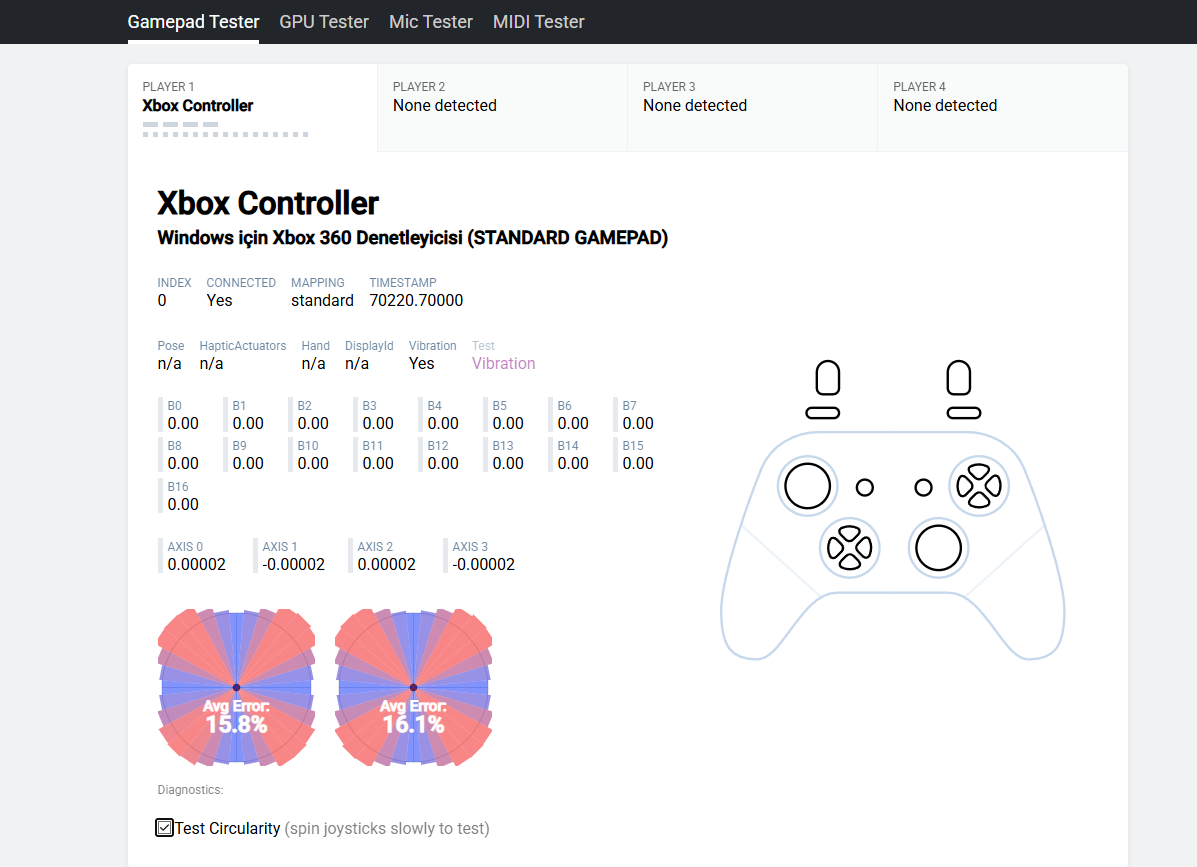This screenshot has width=1197, height=867.
Task: Click the right trigger on controller diagram
Action: (x=959, y=378)
